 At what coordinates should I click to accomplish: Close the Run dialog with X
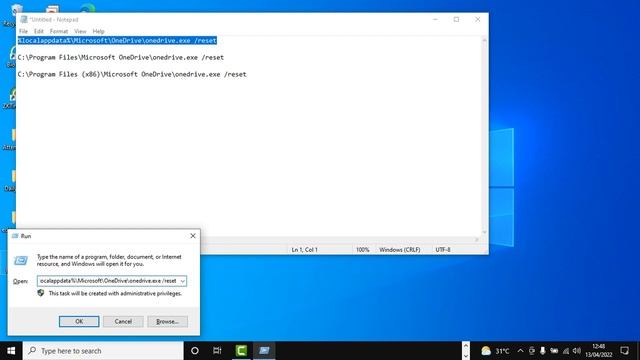[x=193, y=236]
